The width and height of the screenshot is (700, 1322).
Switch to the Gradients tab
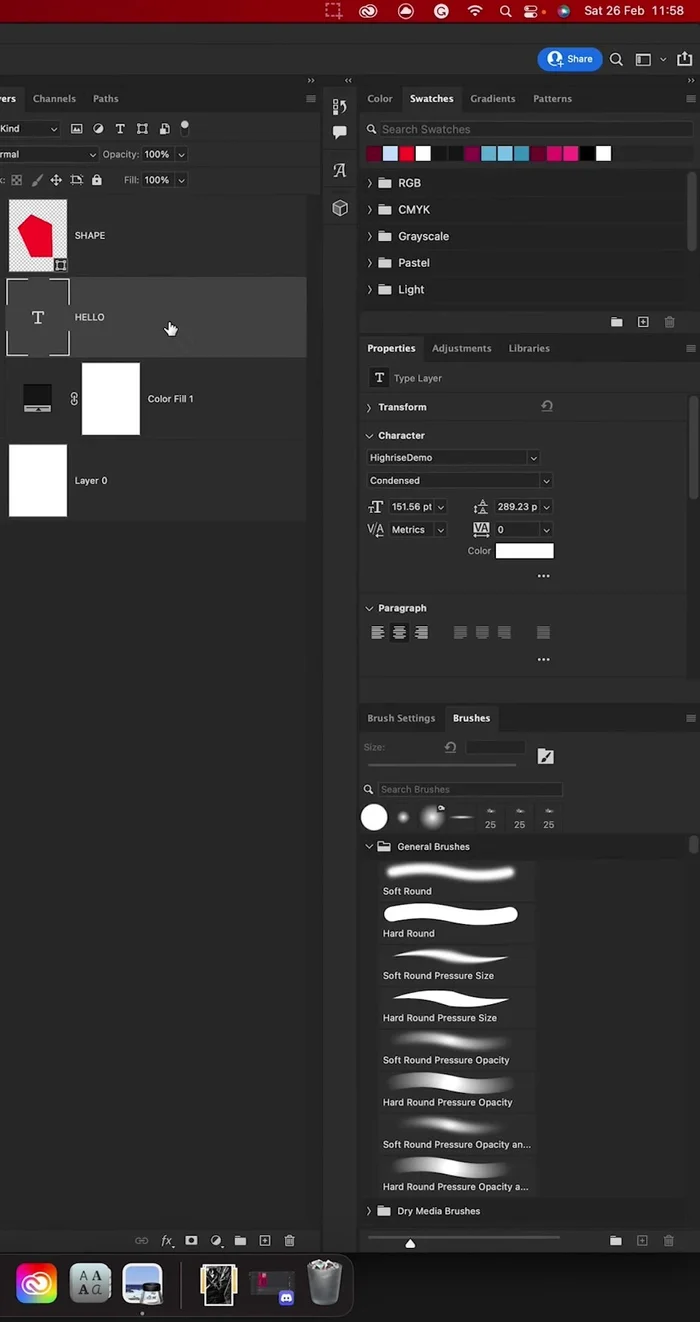[x=492, y=99]
